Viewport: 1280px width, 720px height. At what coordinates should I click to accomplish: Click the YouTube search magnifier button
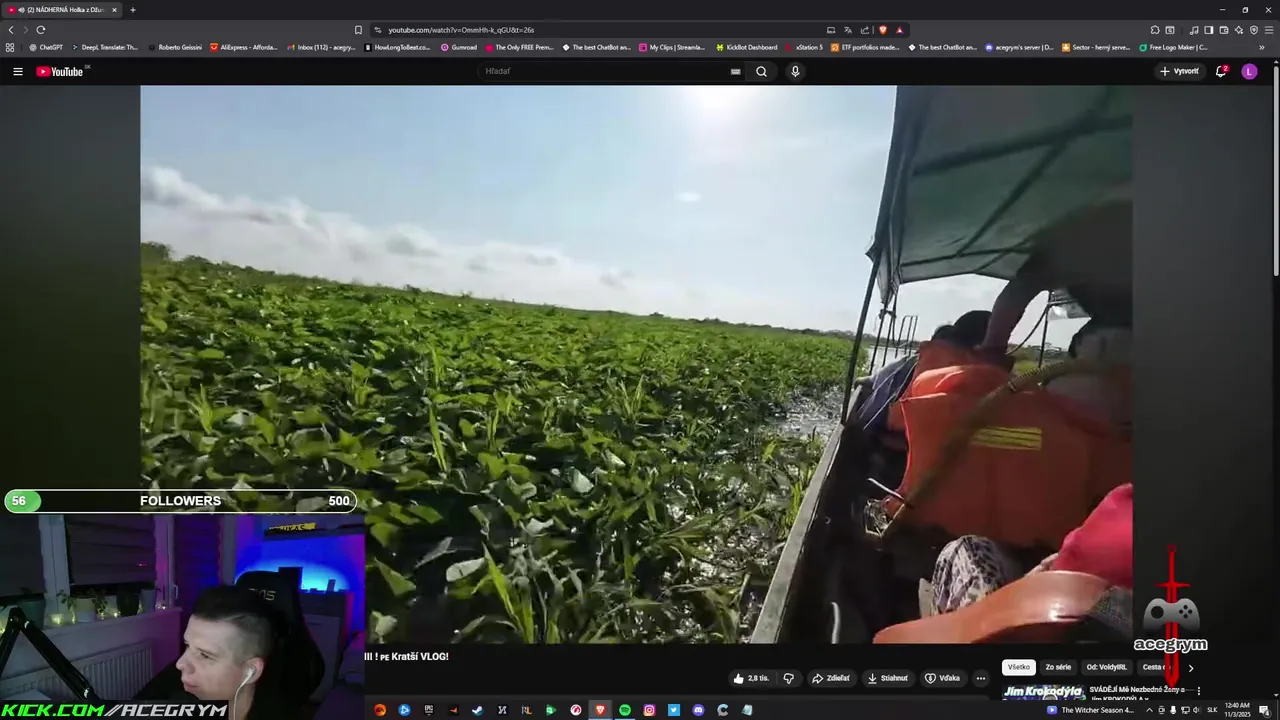tap(761, 71)
